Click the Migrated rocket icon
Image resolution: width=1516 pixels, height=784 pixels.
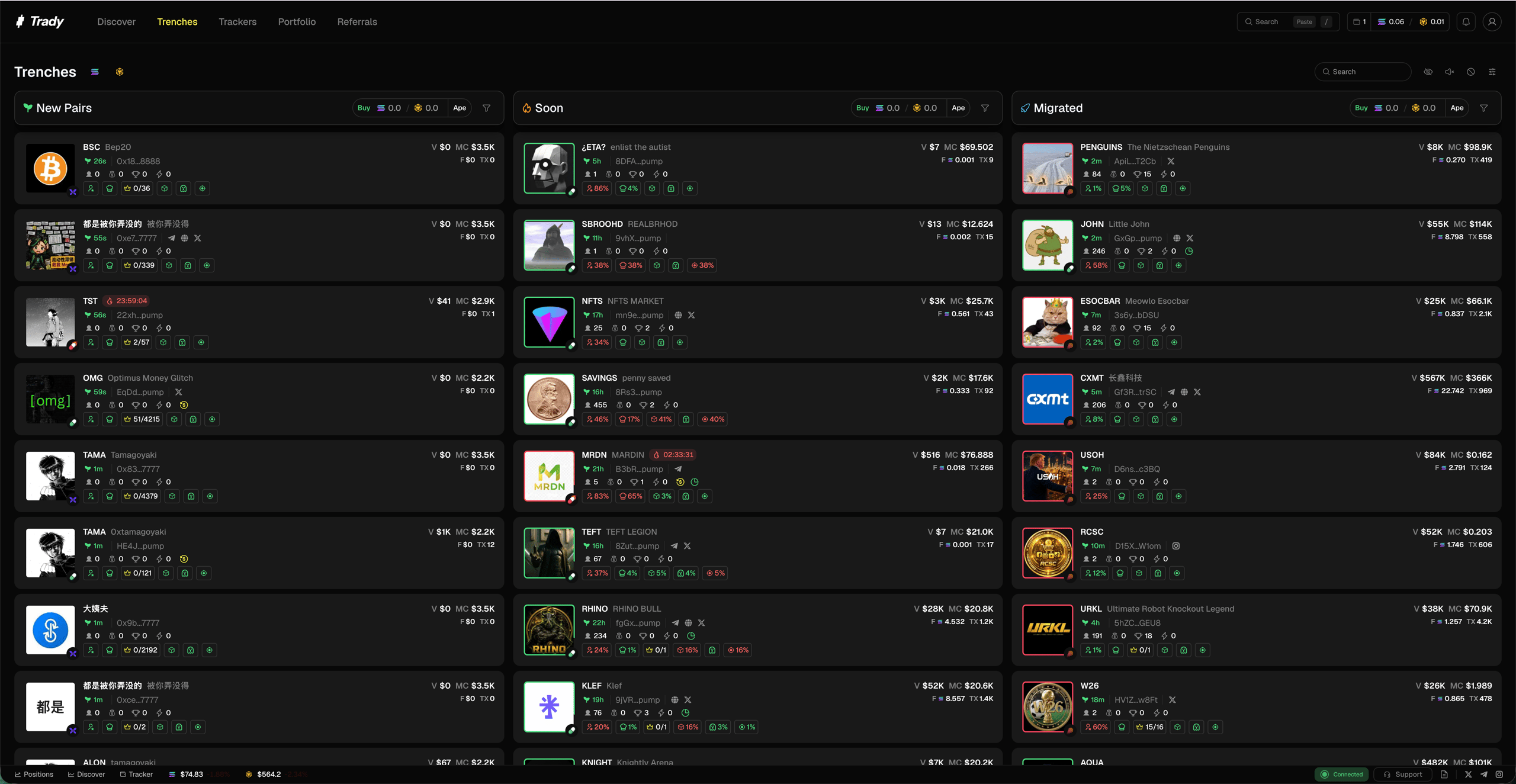[x=1025, y=108]
